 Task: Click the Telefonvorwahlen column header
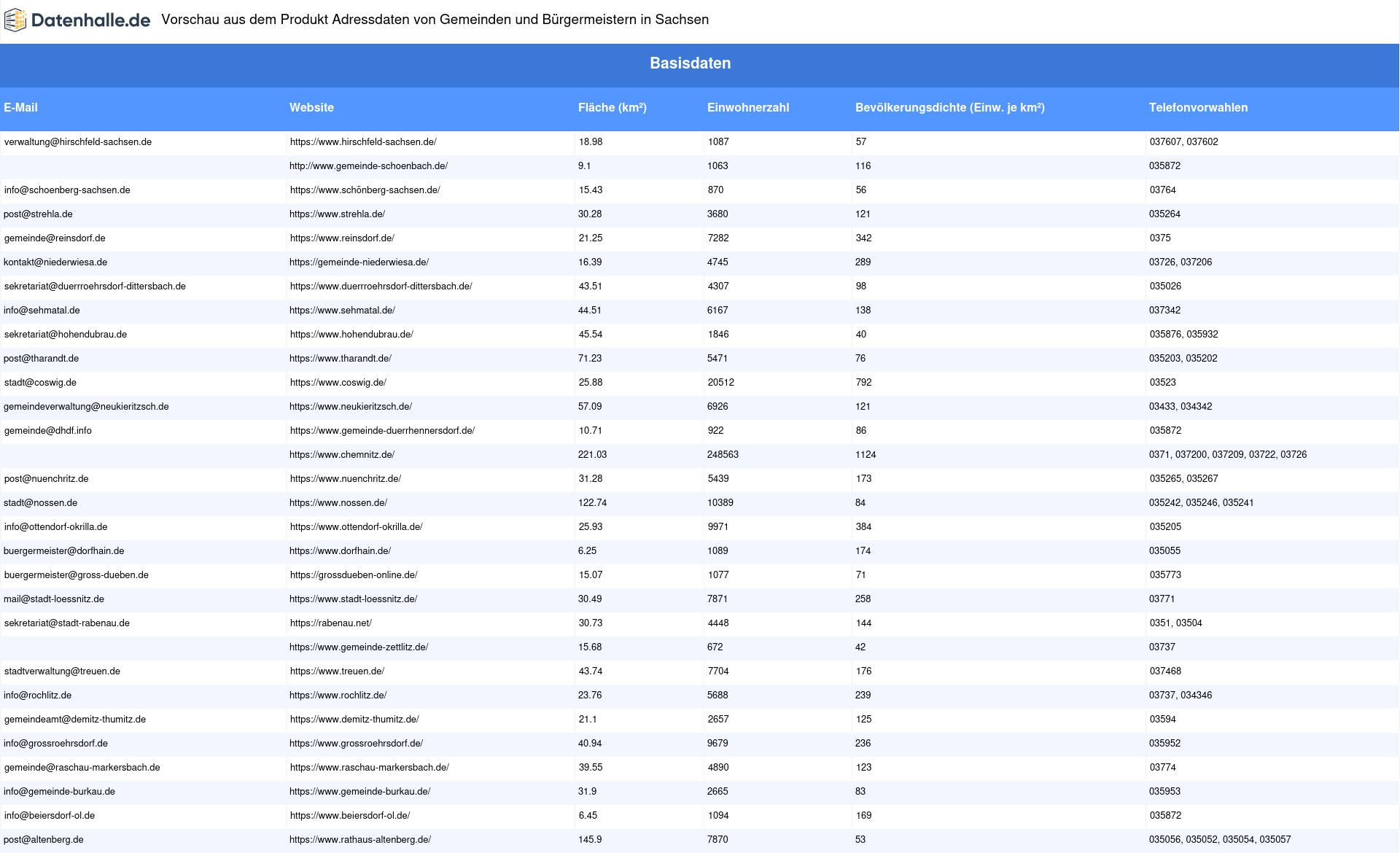[x=1198, y=107]
